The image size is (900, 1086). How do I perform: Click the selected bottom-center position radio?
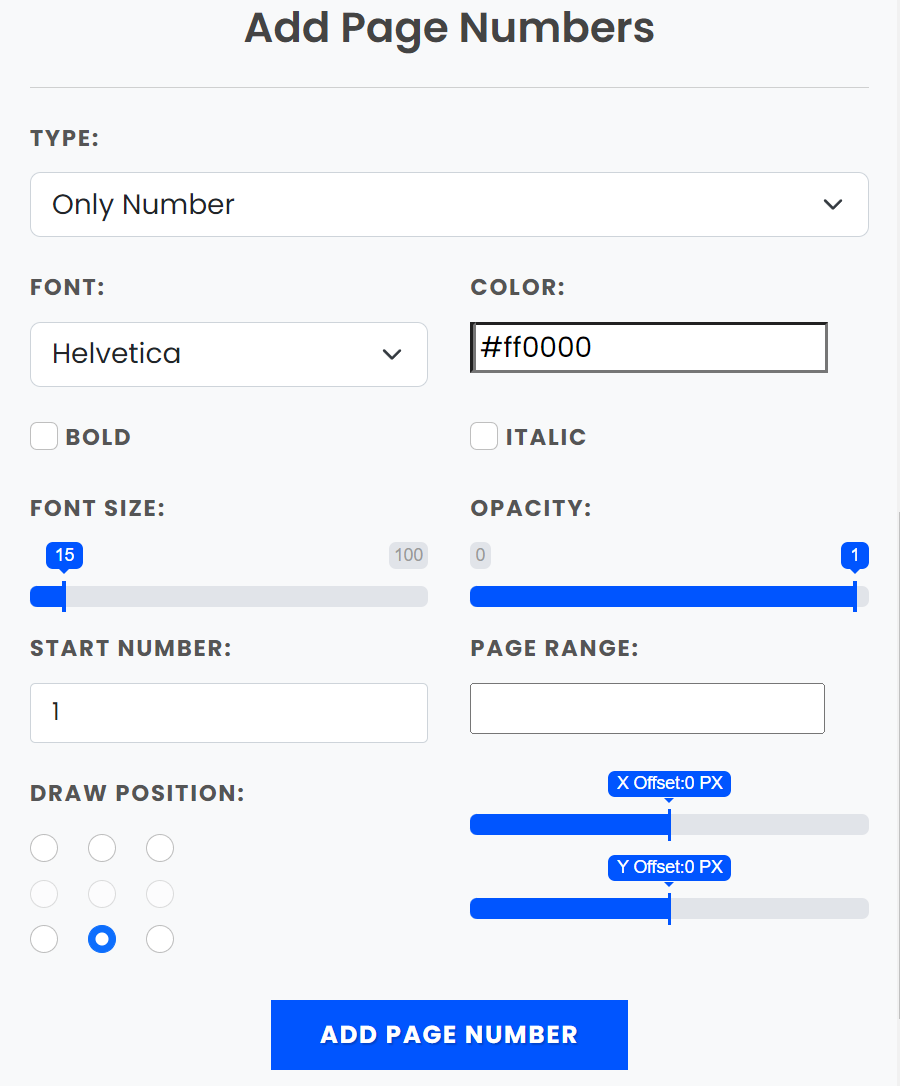tap(102, 939)
